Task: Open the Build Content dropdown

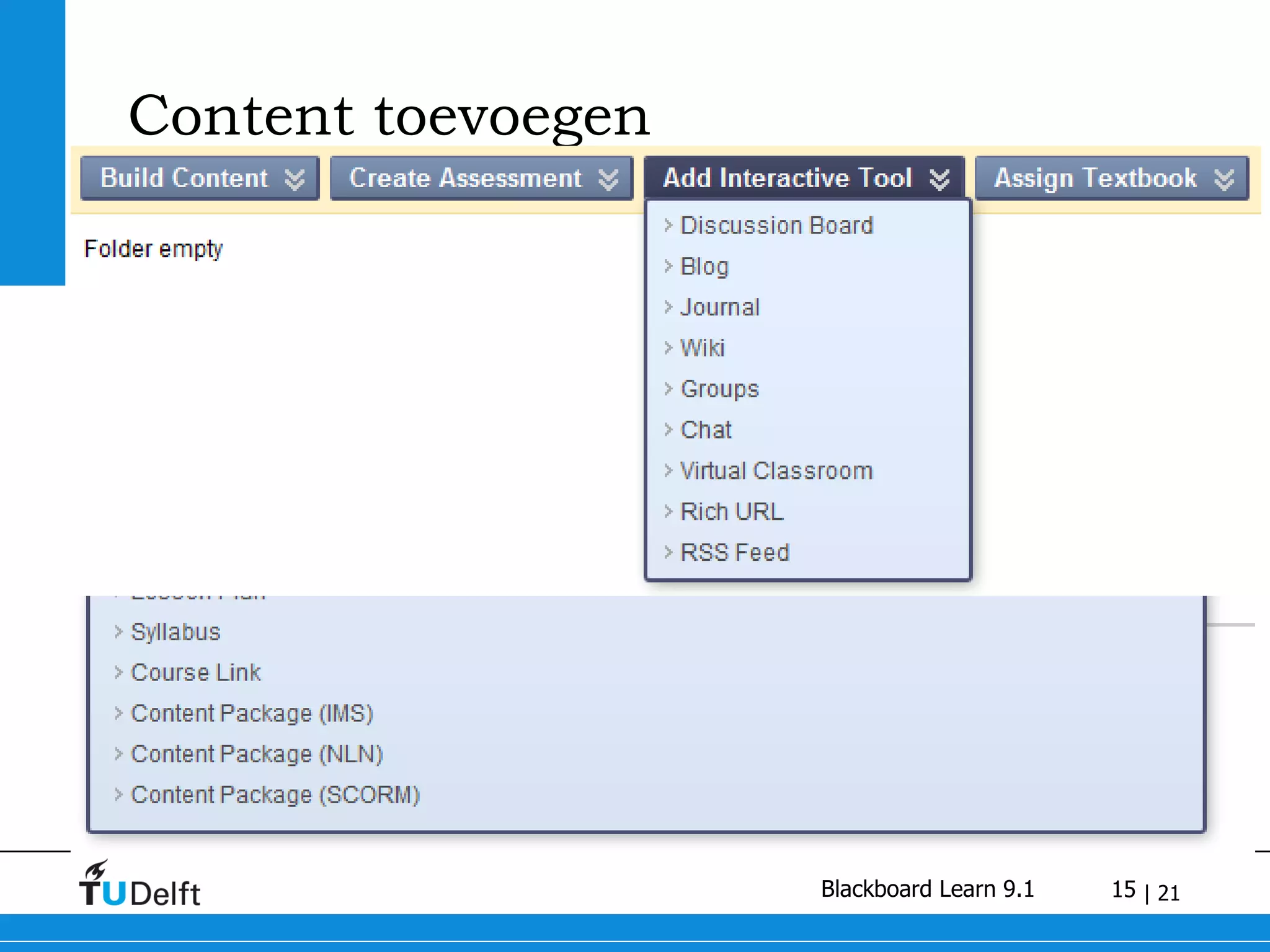Action: click(200, 178)
